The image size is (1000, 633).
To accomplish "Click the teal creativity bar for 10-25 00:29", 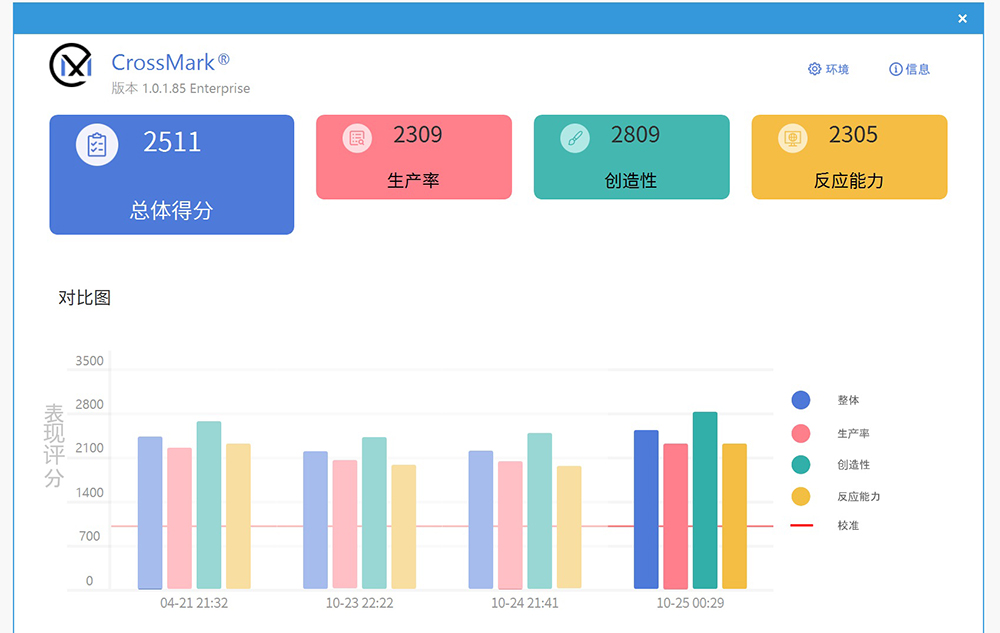I will [705, 500].
